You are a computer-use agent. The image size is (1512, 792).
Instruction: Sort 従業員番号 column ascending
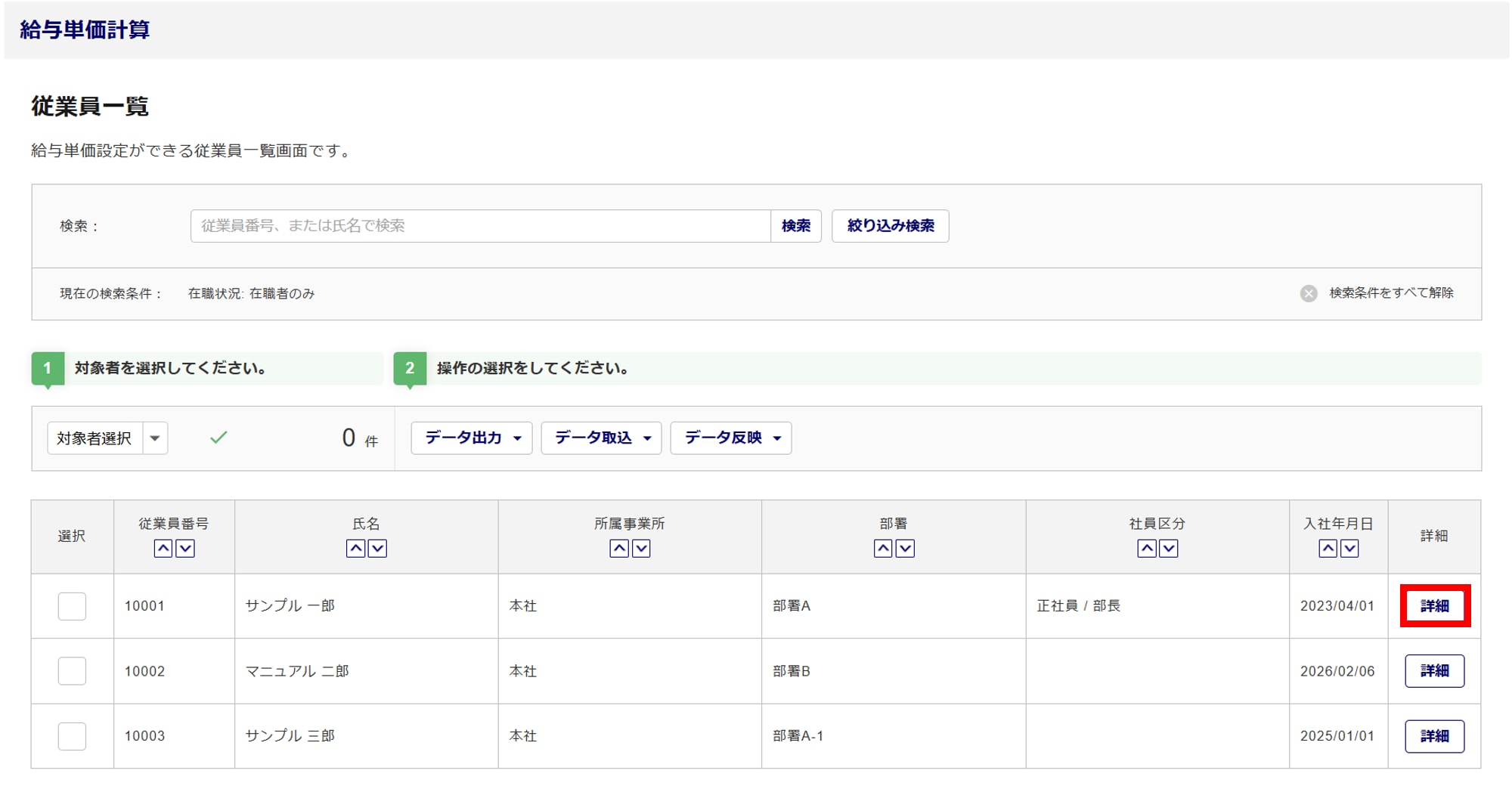coord(163,549)
